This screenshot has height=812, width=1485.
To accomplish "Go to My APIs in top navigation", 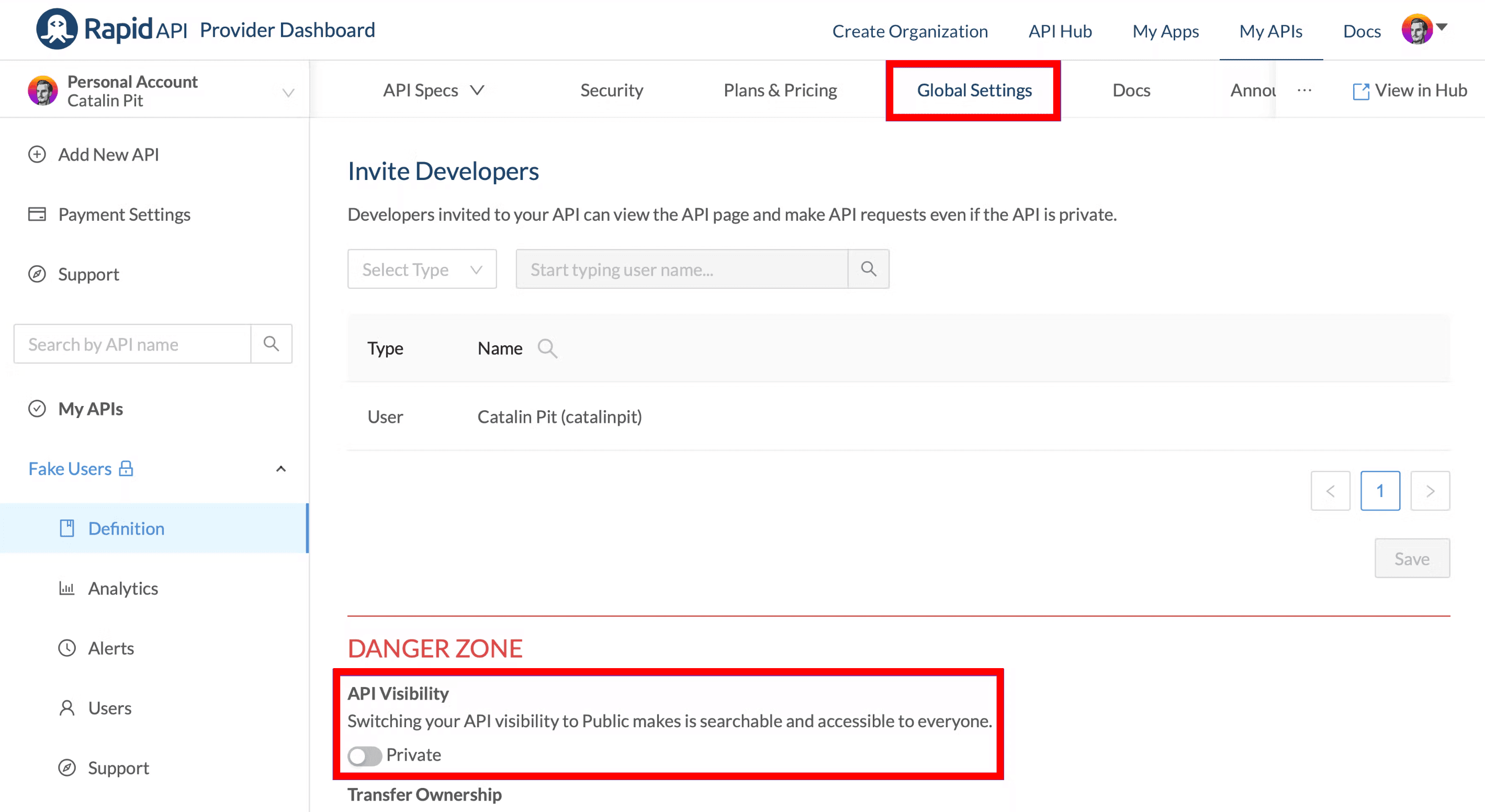I will tap(1270, 31).
